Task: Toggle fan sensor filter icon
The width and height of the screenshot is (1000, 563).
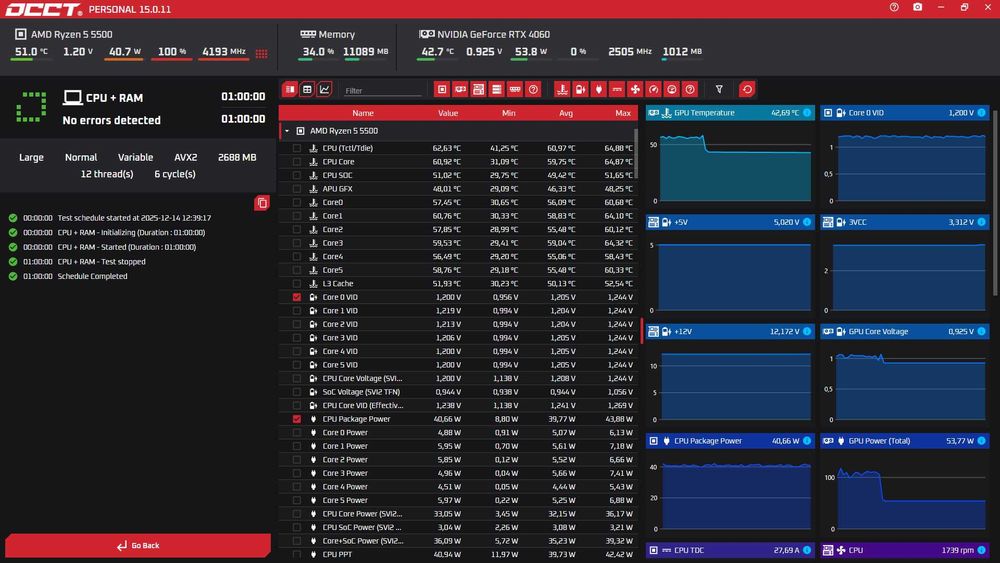Action: 635,89
